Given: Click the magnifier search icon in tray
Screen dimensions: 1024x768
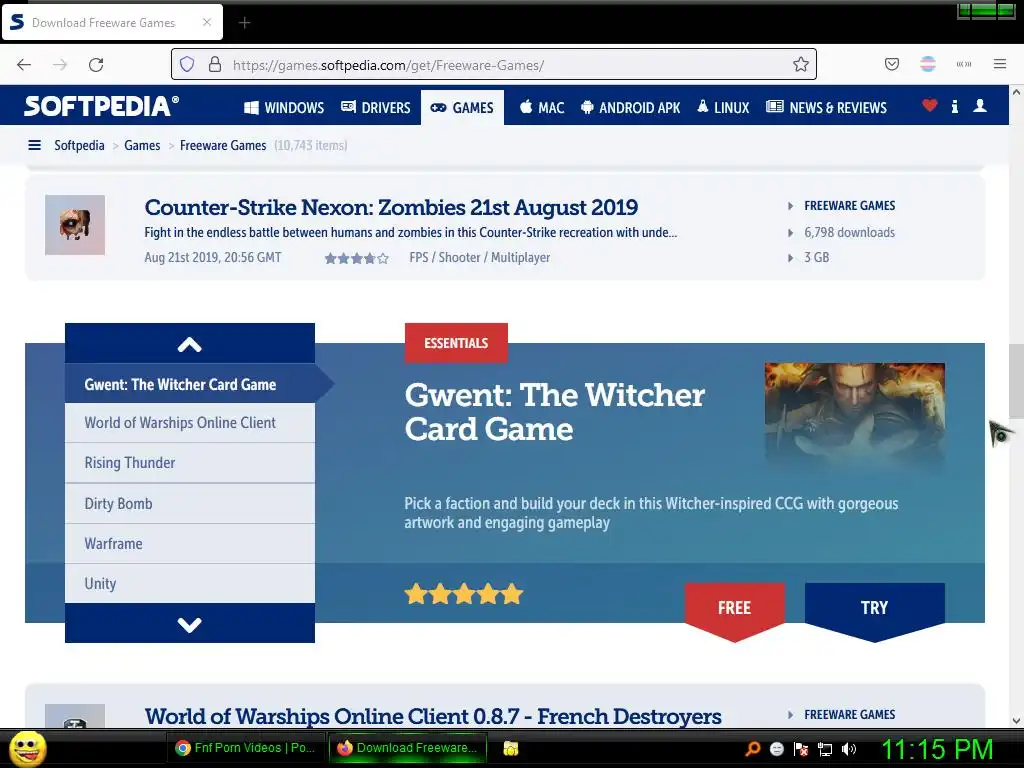Looking at the screenshot, I should [752, 748].
